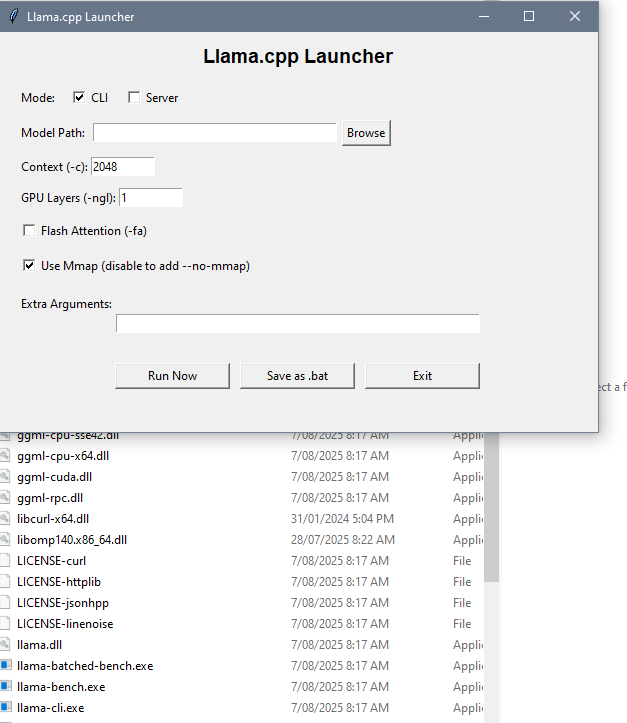Click the Model Path input field
Image resolution: width=627 pixels, height=723 pixels.
(x=215, y=132)
